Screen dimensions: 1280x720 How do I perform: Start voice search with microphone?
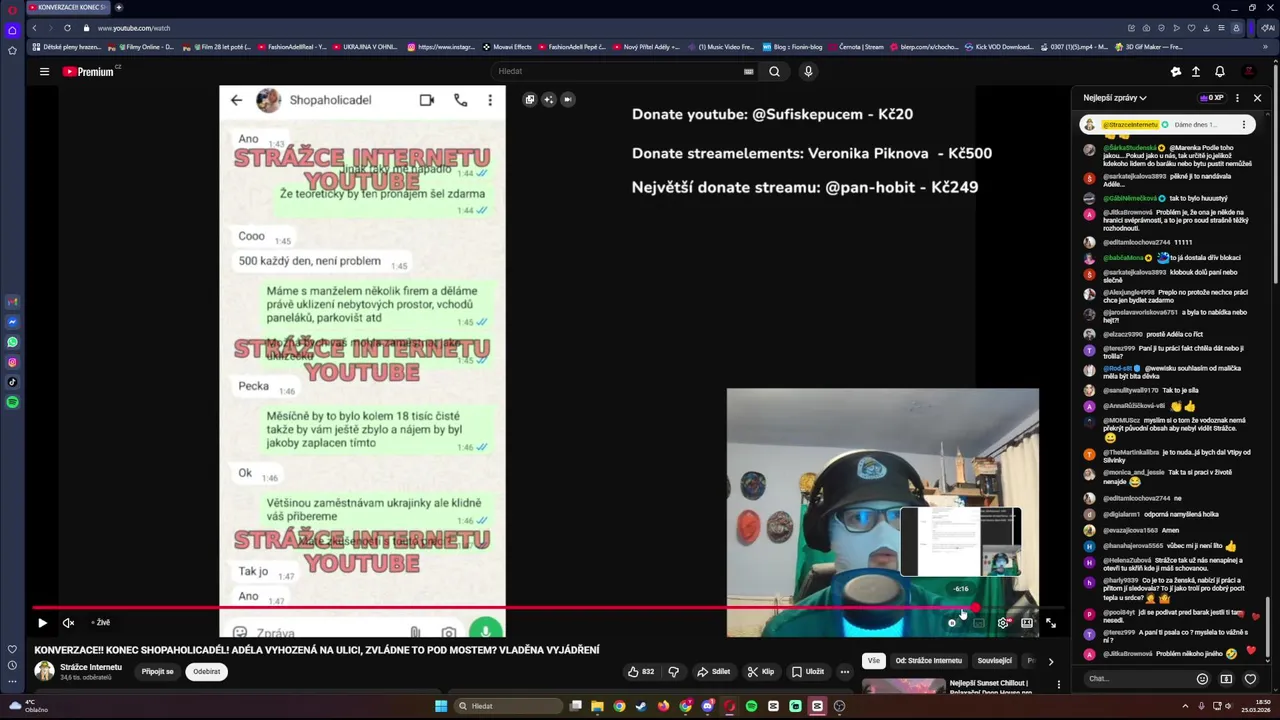click(x=808, y=71)
